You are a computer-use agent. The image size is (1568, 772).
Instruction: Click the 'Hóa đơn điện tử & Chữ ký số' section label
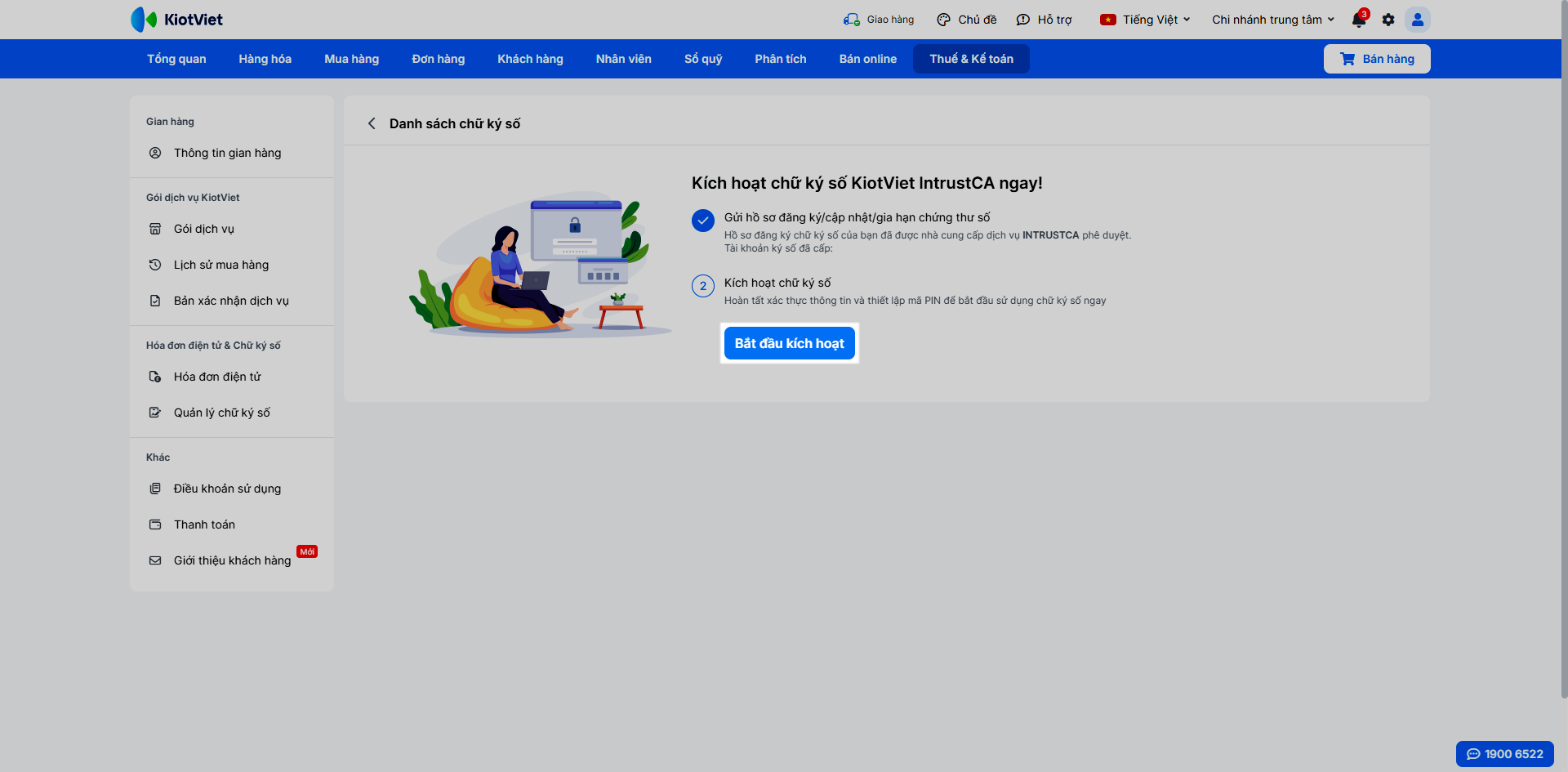[213, 346]
